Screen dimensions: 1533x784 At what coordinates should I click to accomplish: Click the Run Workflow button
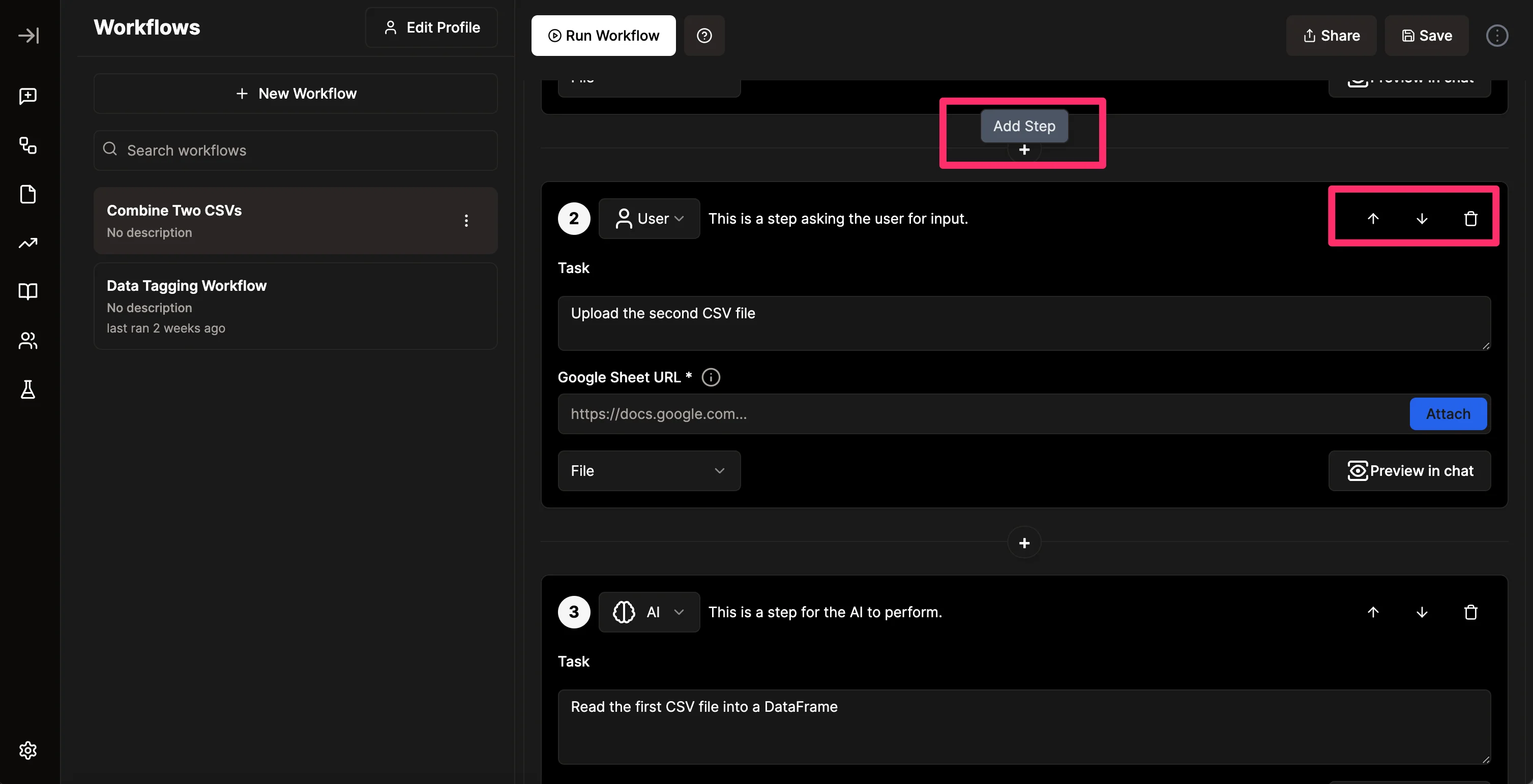(x=603, y=36)
